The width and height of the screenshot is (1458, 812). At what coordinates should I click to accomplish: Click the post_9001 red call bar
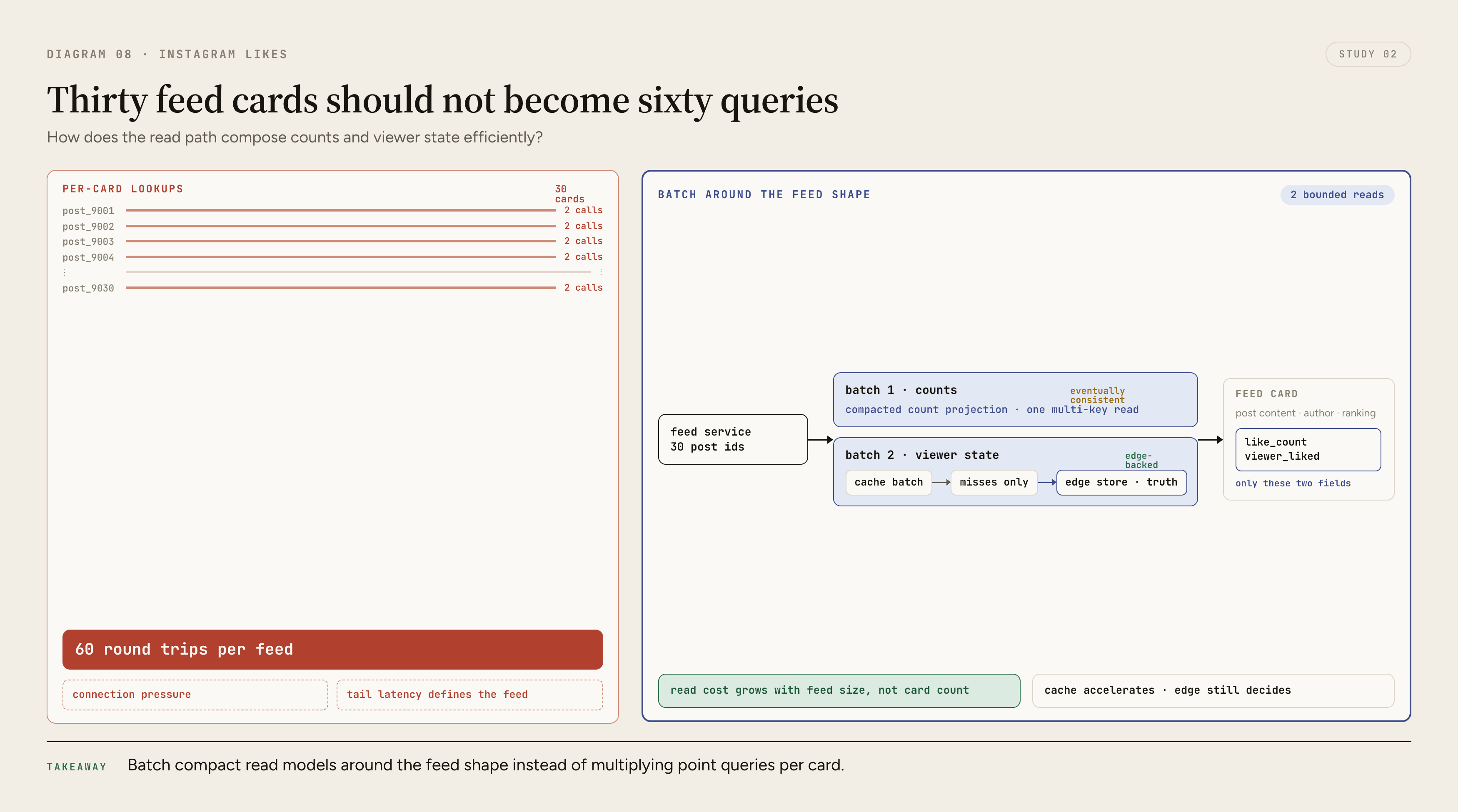pyautogui.click(x=340, y=211)
